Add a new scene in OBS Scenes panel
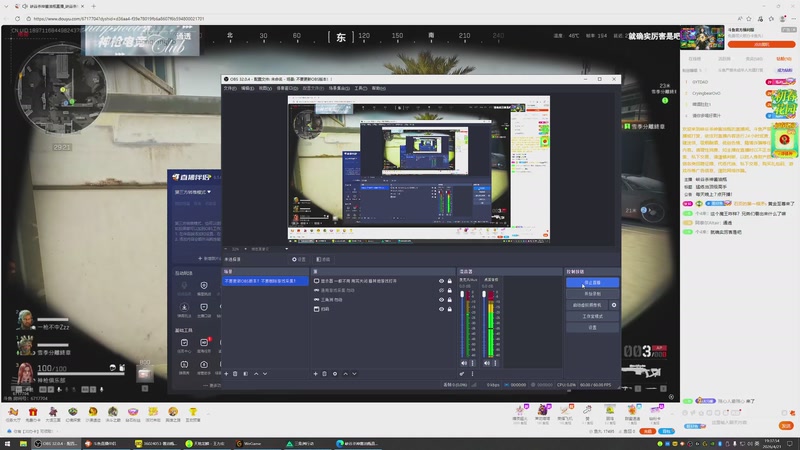This screenshot has height=450, width=800. click(227, 374)
